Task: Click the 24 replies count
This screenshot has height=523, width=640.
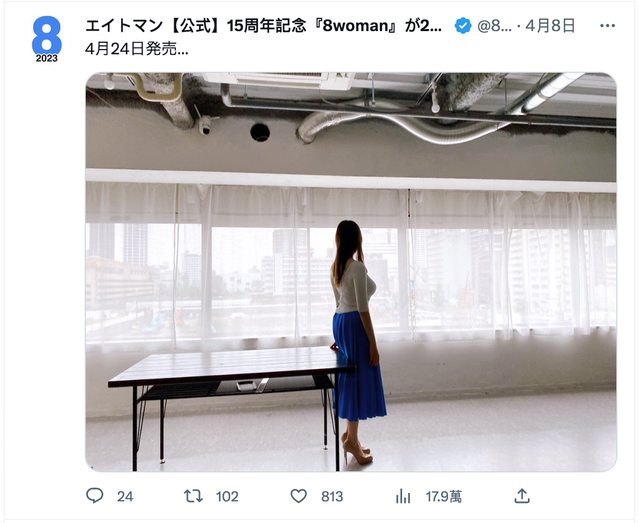Action: pyautogui.click(x=125, y=496)
